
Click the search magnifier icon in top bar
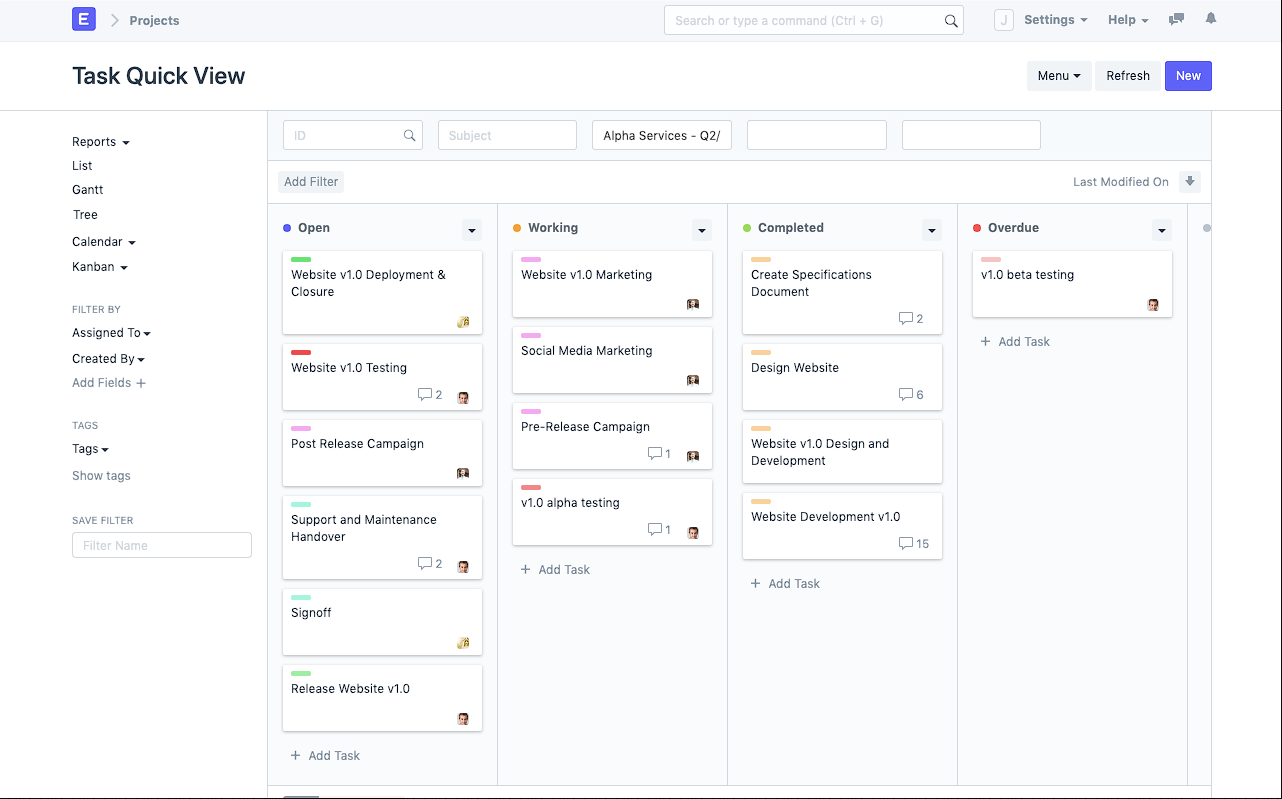point(951,21)
